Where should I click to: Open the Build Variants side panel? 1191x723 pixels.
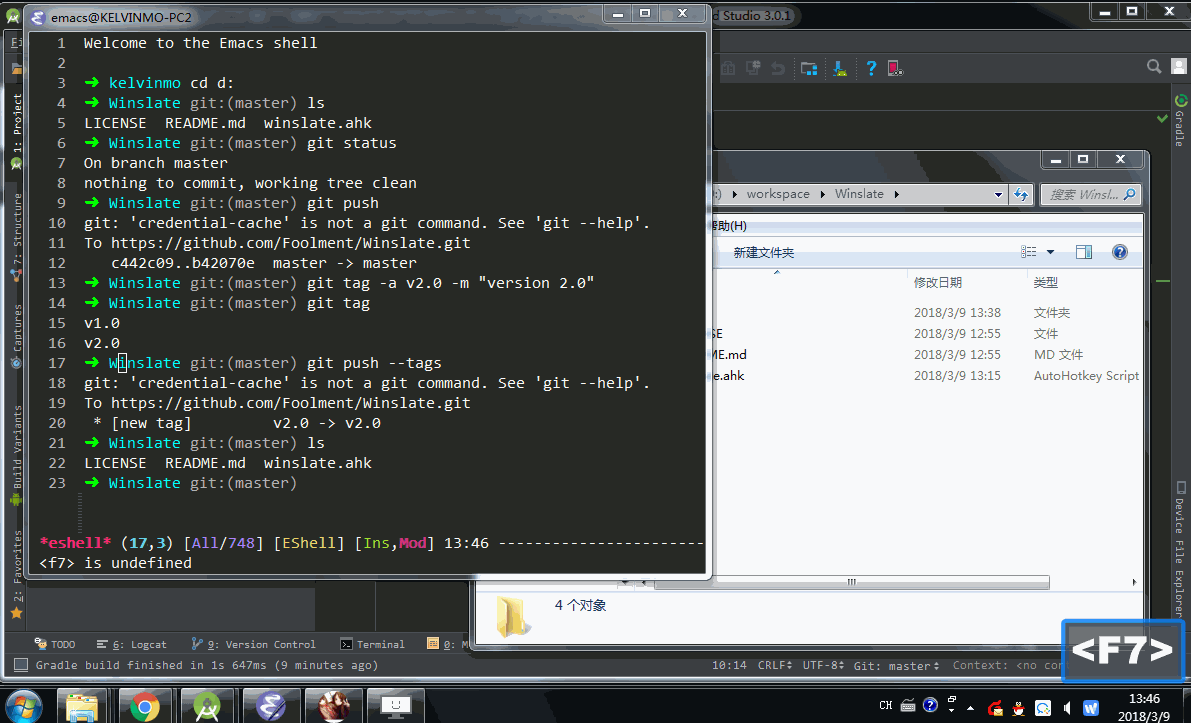(17, 456)
